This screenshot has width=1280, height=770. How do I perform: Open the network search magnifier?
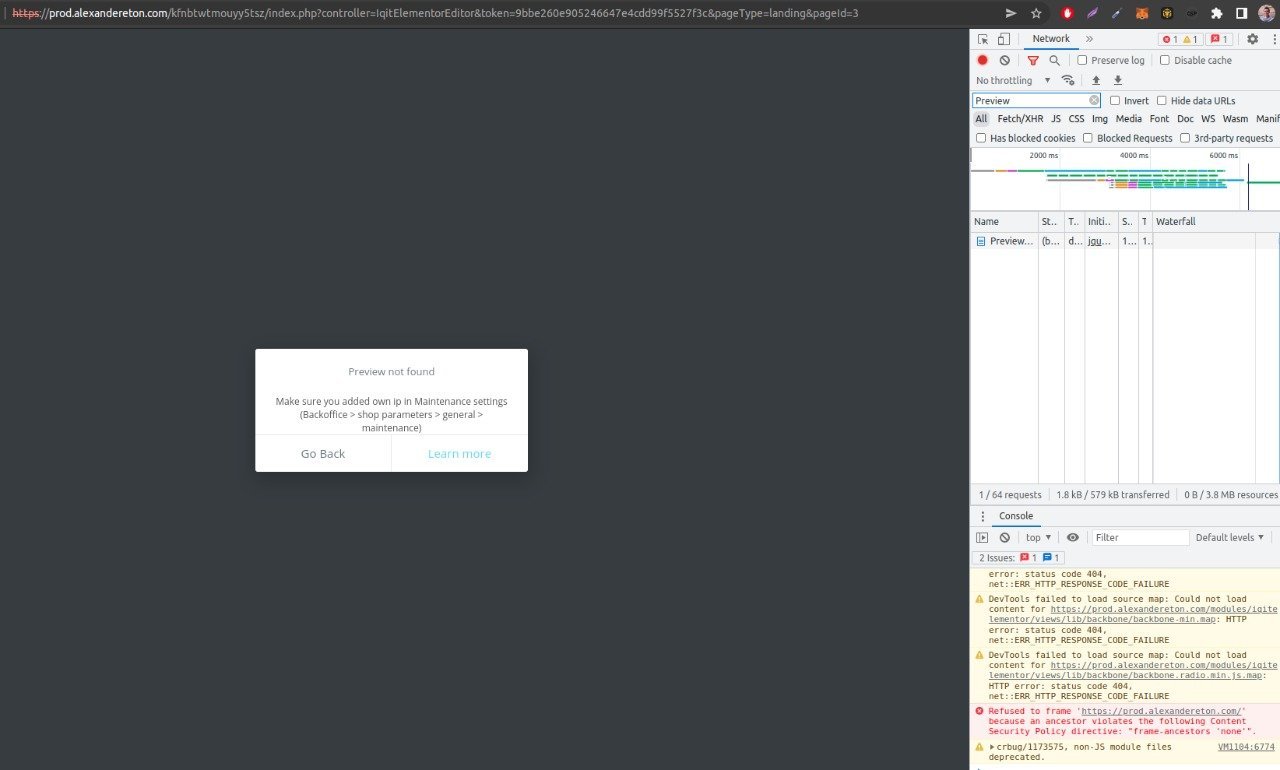point(1054,60)
